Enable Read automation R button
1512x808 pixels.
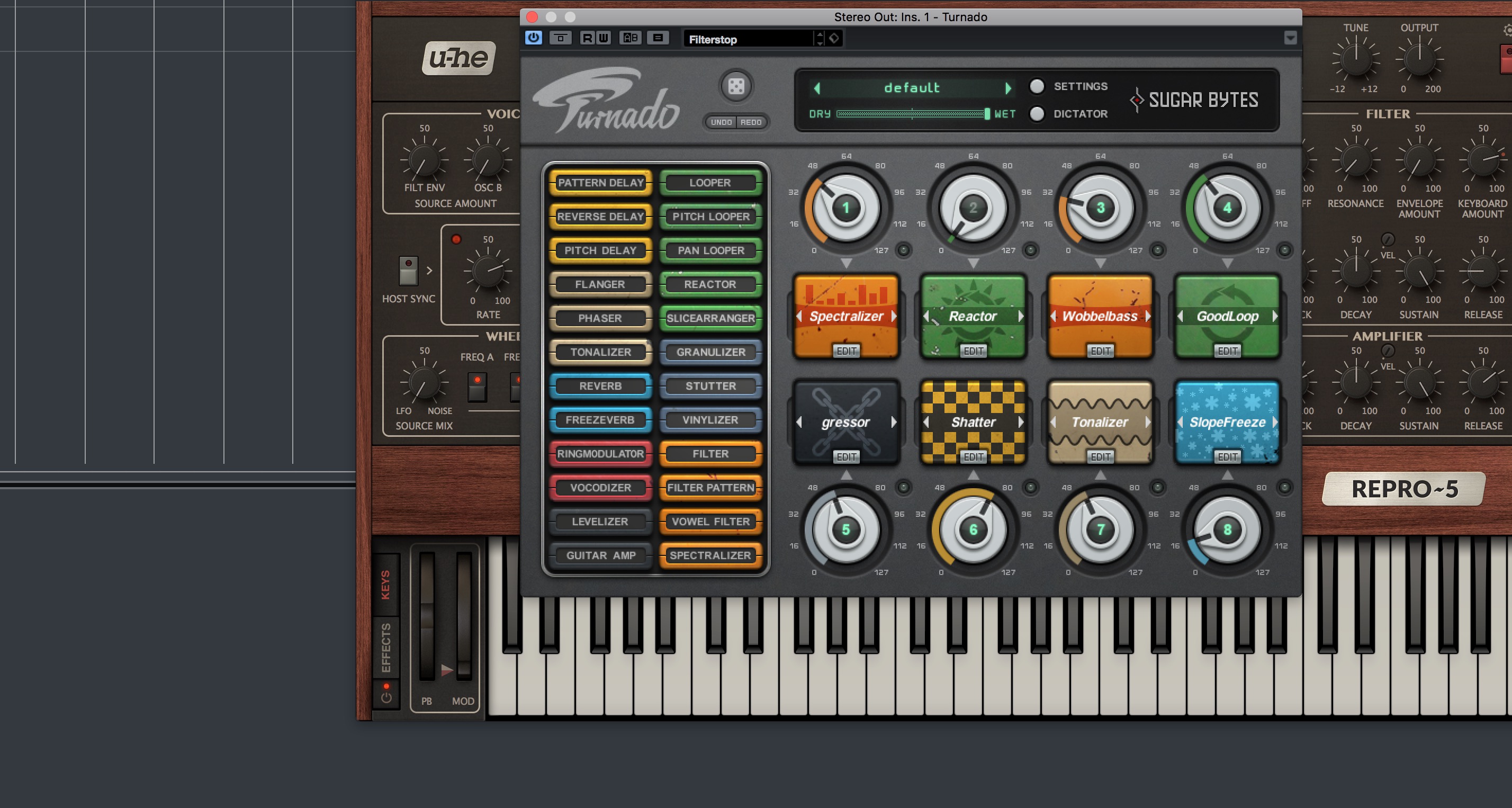[587, 38]
